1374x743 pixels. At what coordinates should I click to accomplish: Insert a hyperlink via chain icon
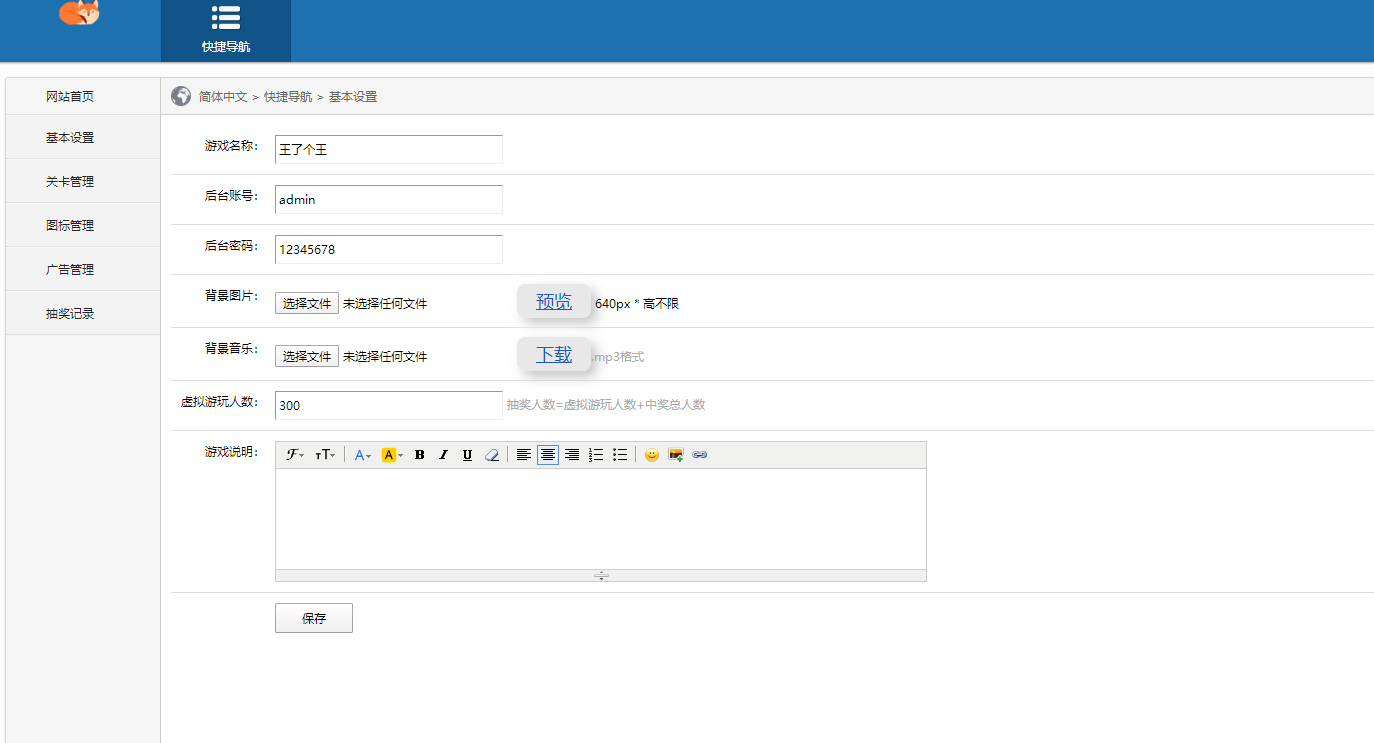700,455
